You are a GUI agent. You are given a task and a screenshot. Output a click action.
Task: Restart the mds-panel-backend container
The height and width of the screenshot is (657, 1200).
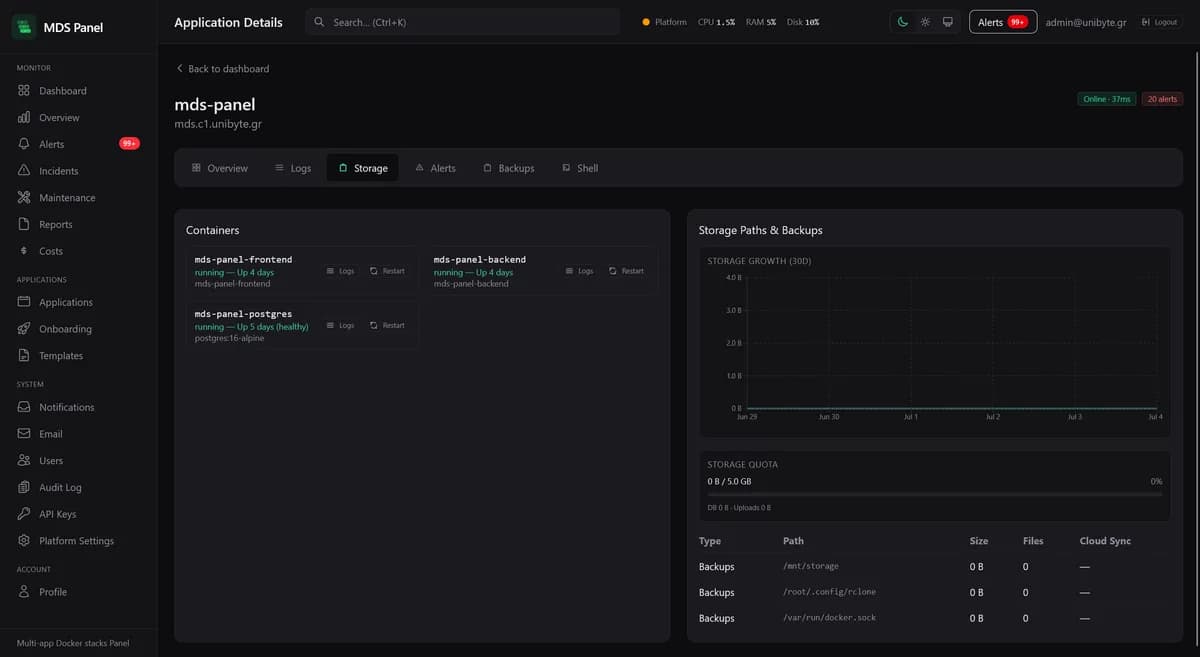[627, 271]
